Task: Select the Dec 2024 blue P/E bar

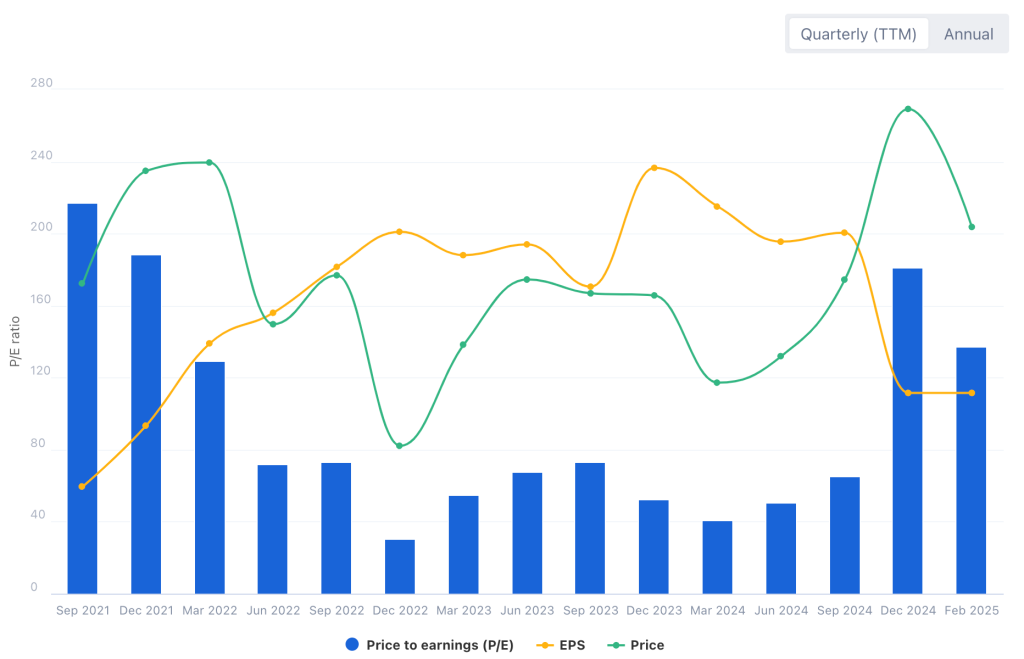Action: click(907, 430)
